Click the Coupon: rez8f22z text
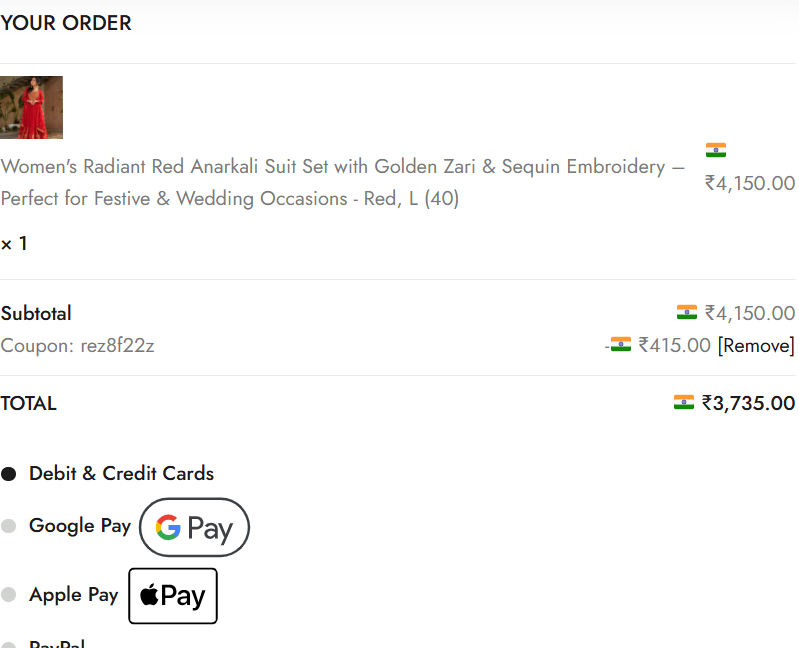799x648 pixels. point(77,346)
